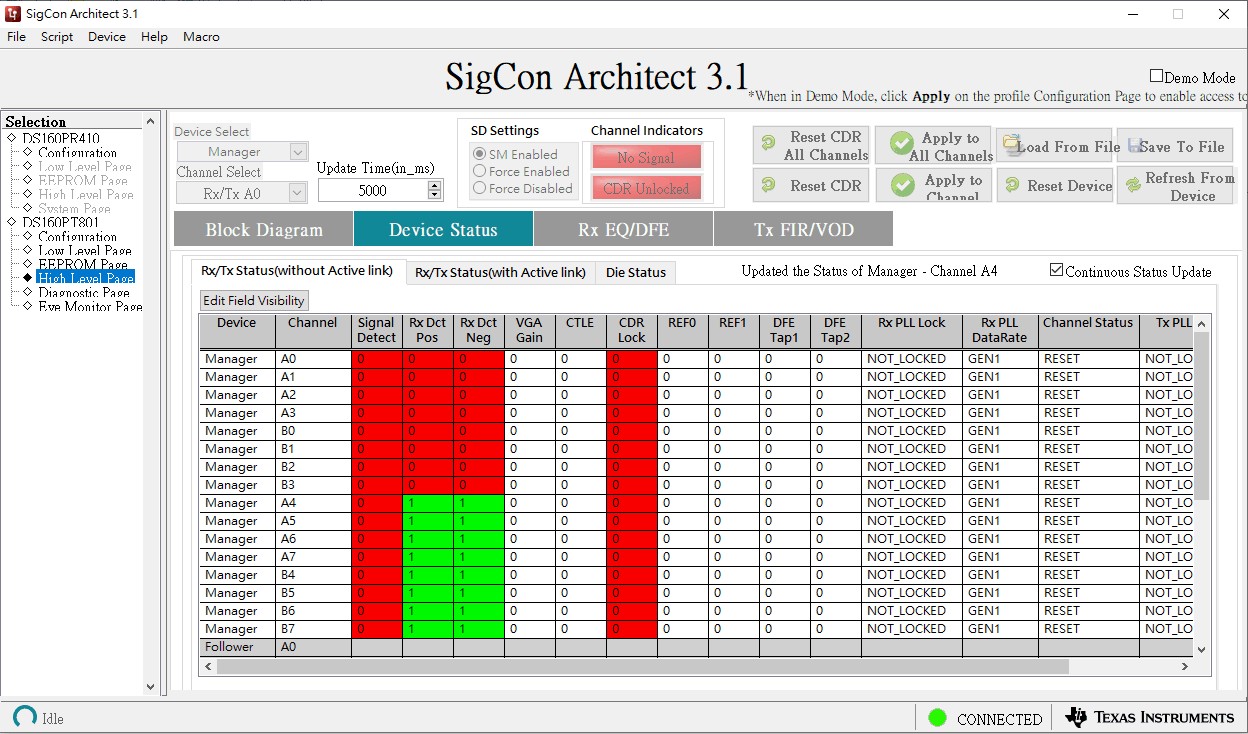
Task: Open the Help menu
Action: tap(154, 37)
